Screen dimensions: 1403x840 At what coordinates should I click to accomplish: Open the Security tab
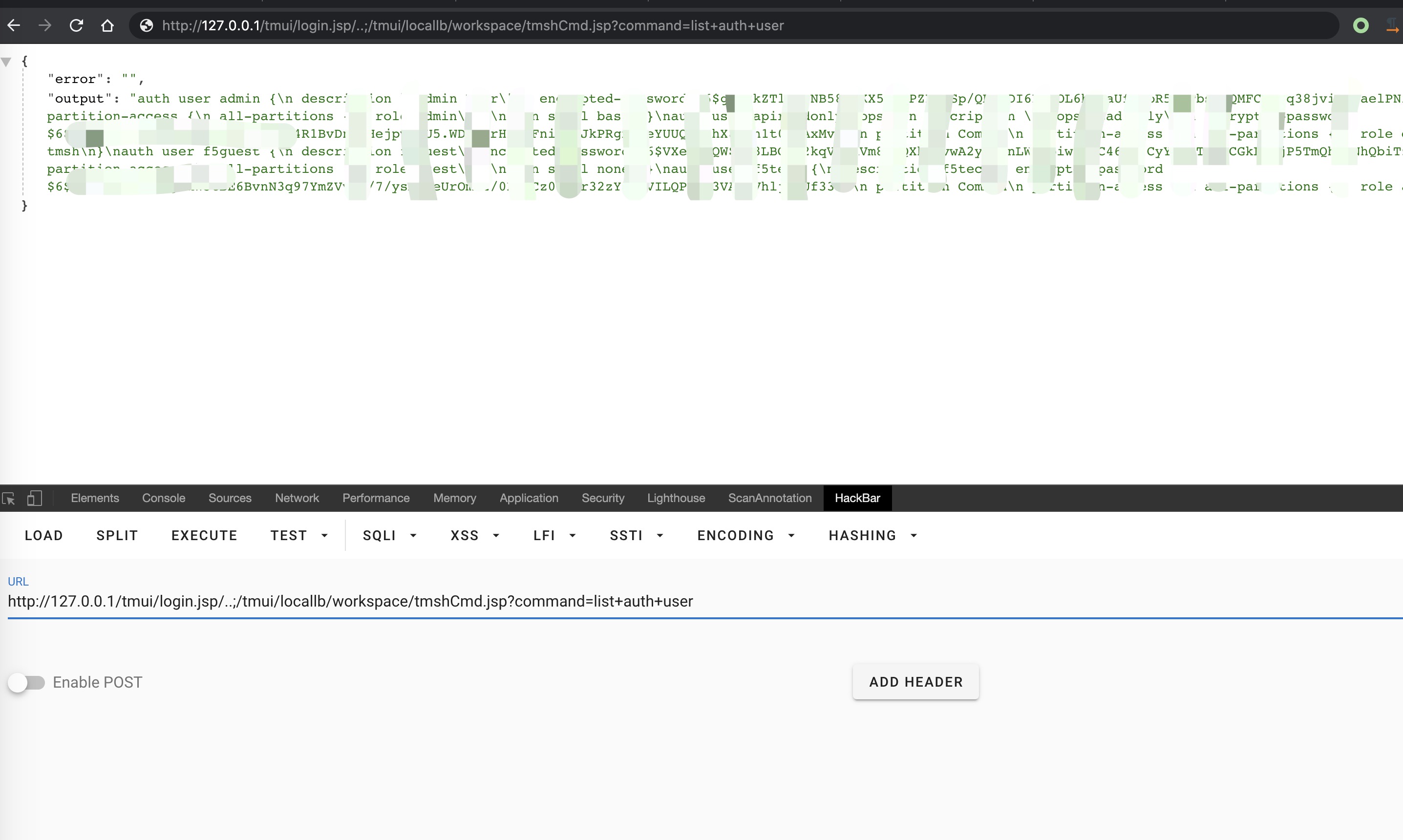pos(603,498)
